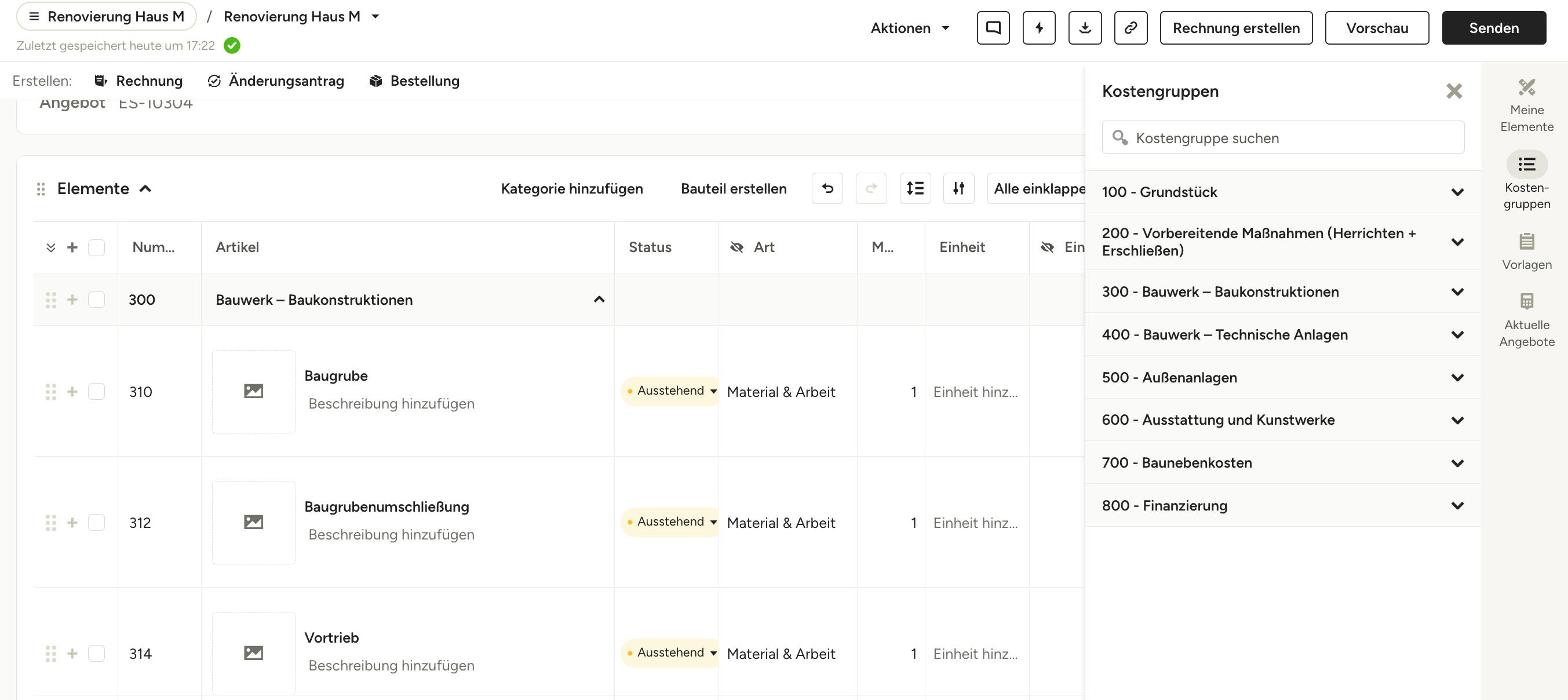
Task: Expand cost group 600 - Ausstattung und Kunstwerke
Action: 1457,420
